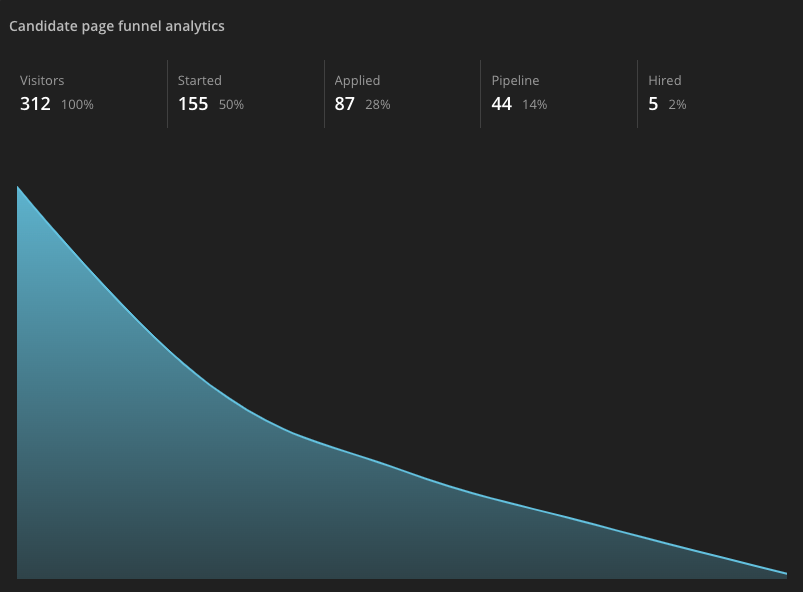The width and height of the screenshot is (803, 592).
Task: Select the Applied stage label
Action: coord(357,80)
